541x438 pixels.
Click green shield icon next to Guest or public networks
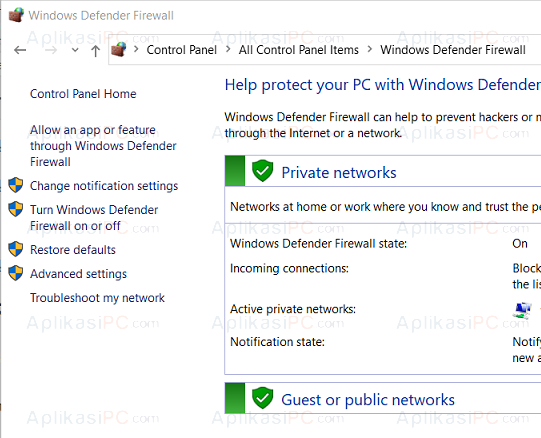[263, 398]
